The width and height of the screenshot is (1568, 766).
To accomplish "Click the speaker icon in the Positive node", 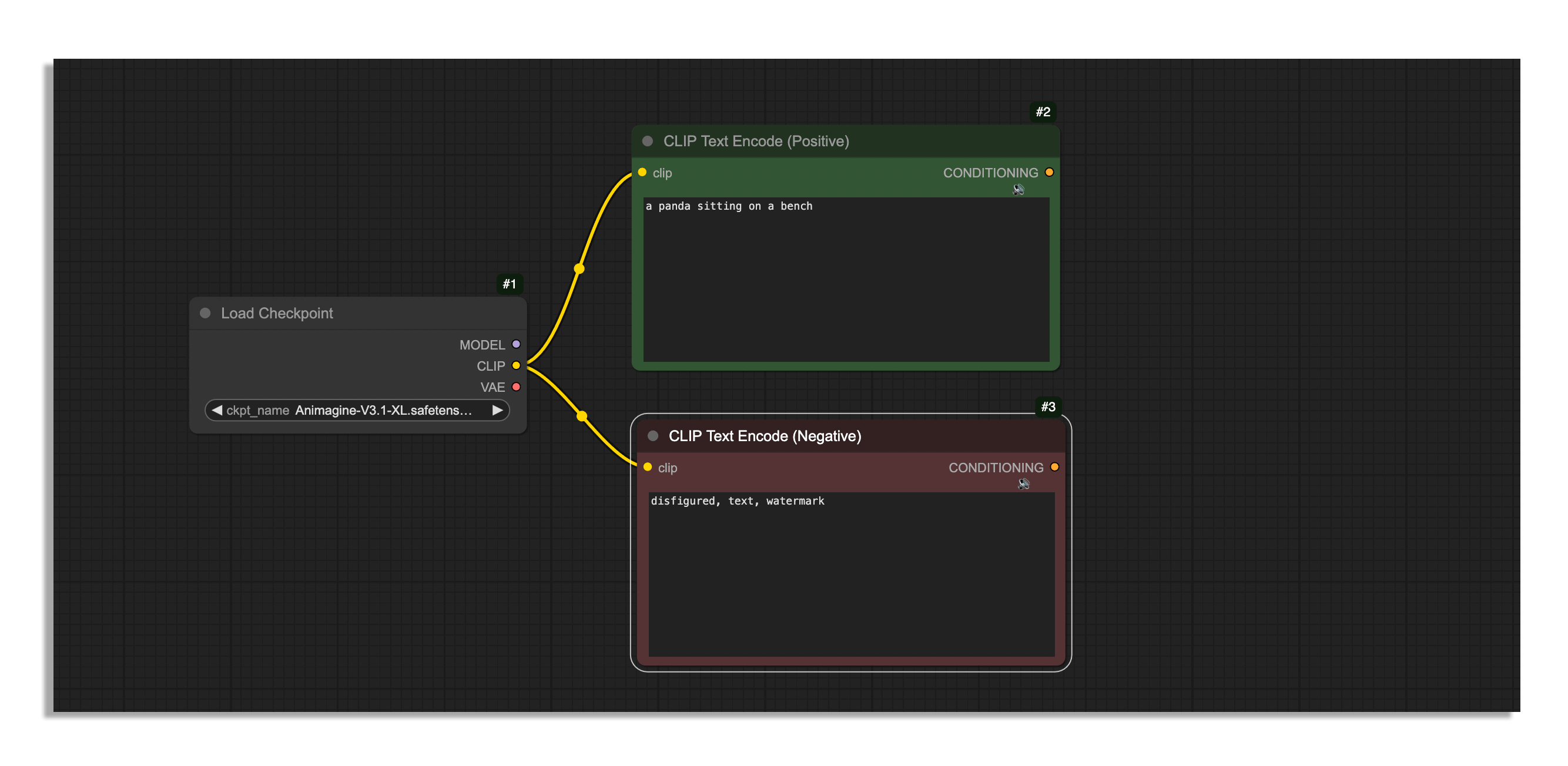I will coord(1018,190).
